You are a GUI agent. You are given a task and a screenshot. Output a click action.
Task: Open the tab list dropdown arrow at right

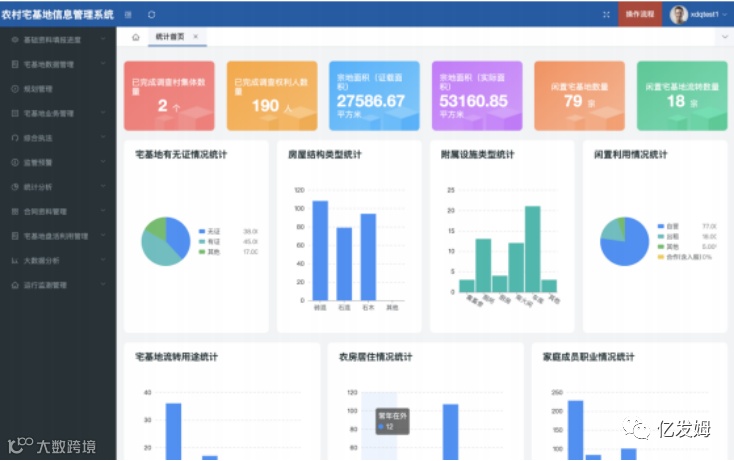click(x=725, y=37)
